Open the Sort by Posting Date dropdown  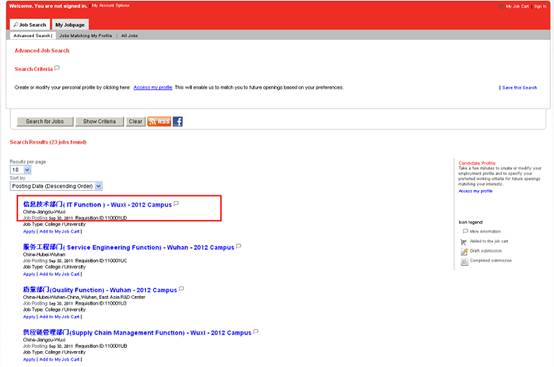point(56,186)
